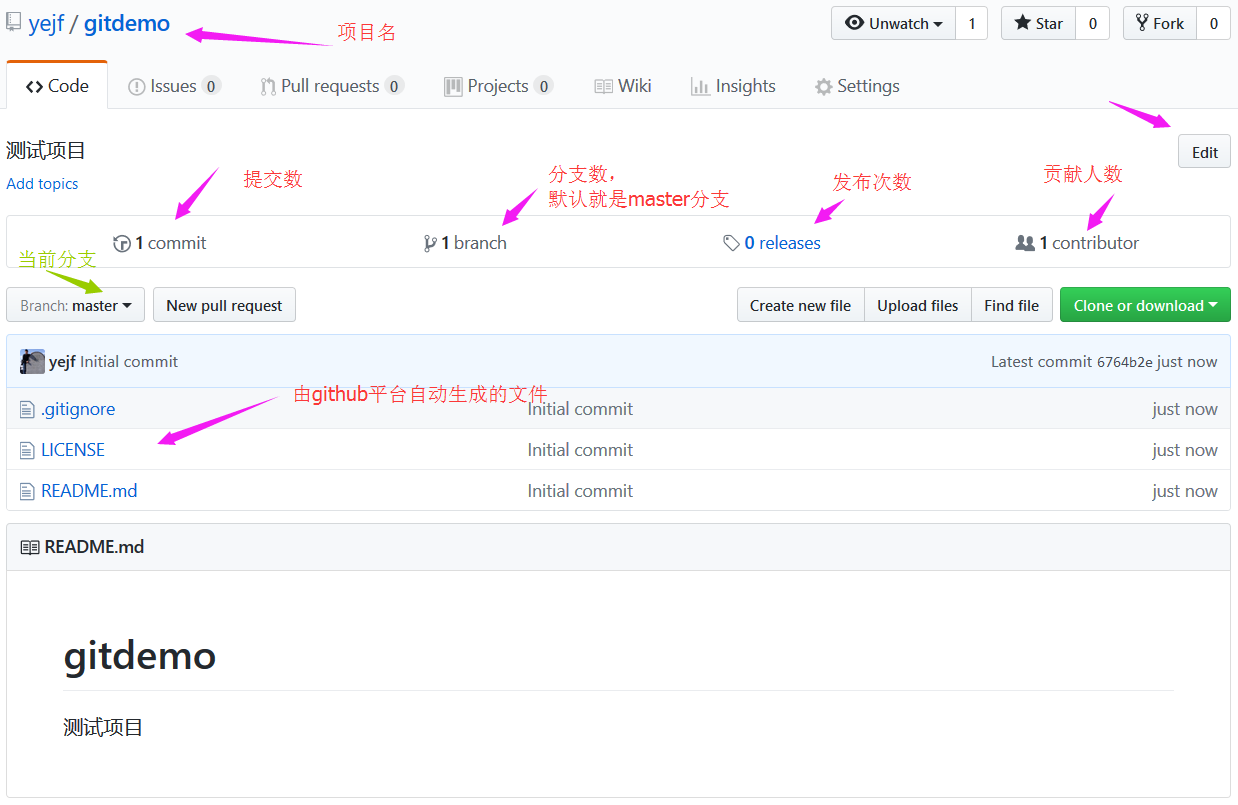
Task: Click the Add topics link
Action: pos(42,184)
